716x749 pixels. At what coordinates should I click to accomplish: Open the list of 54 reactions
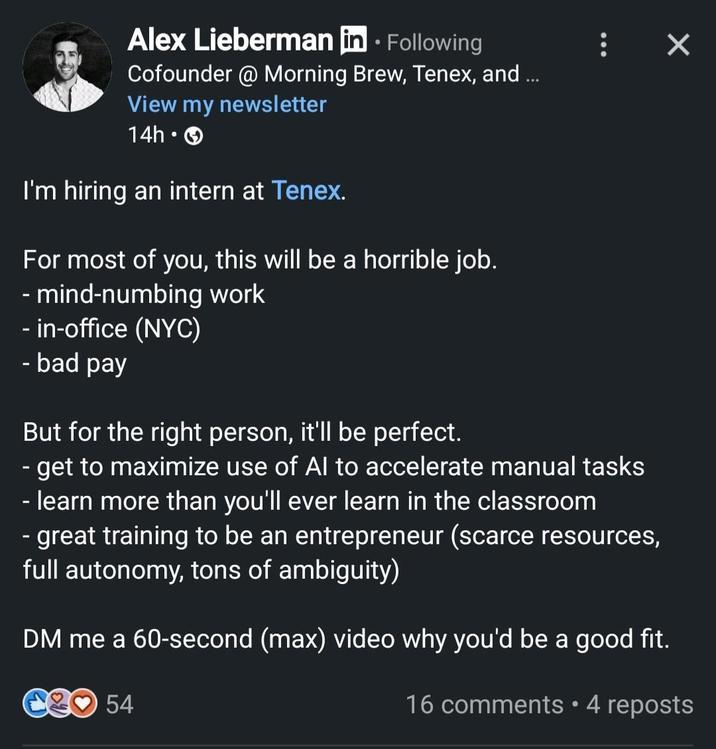point(119,704)
